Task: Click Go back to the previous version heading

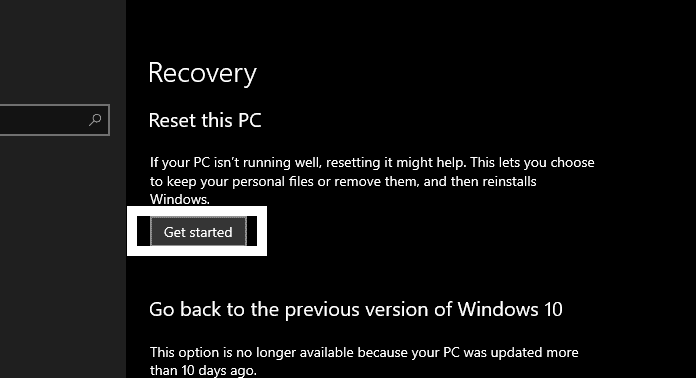Action: coord(356,309)
